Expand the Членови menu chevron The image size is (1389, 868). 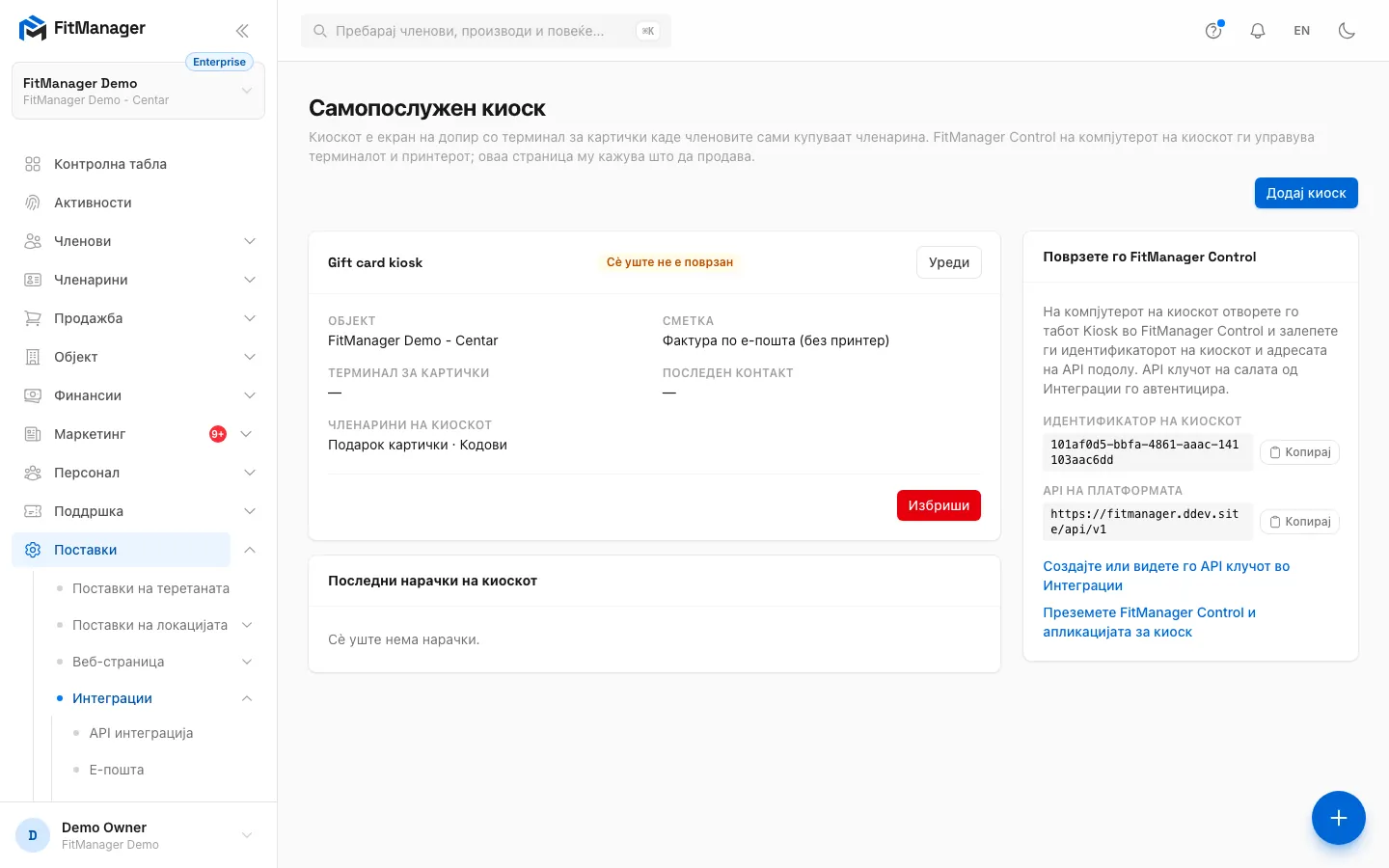click(x=250, y=241)
